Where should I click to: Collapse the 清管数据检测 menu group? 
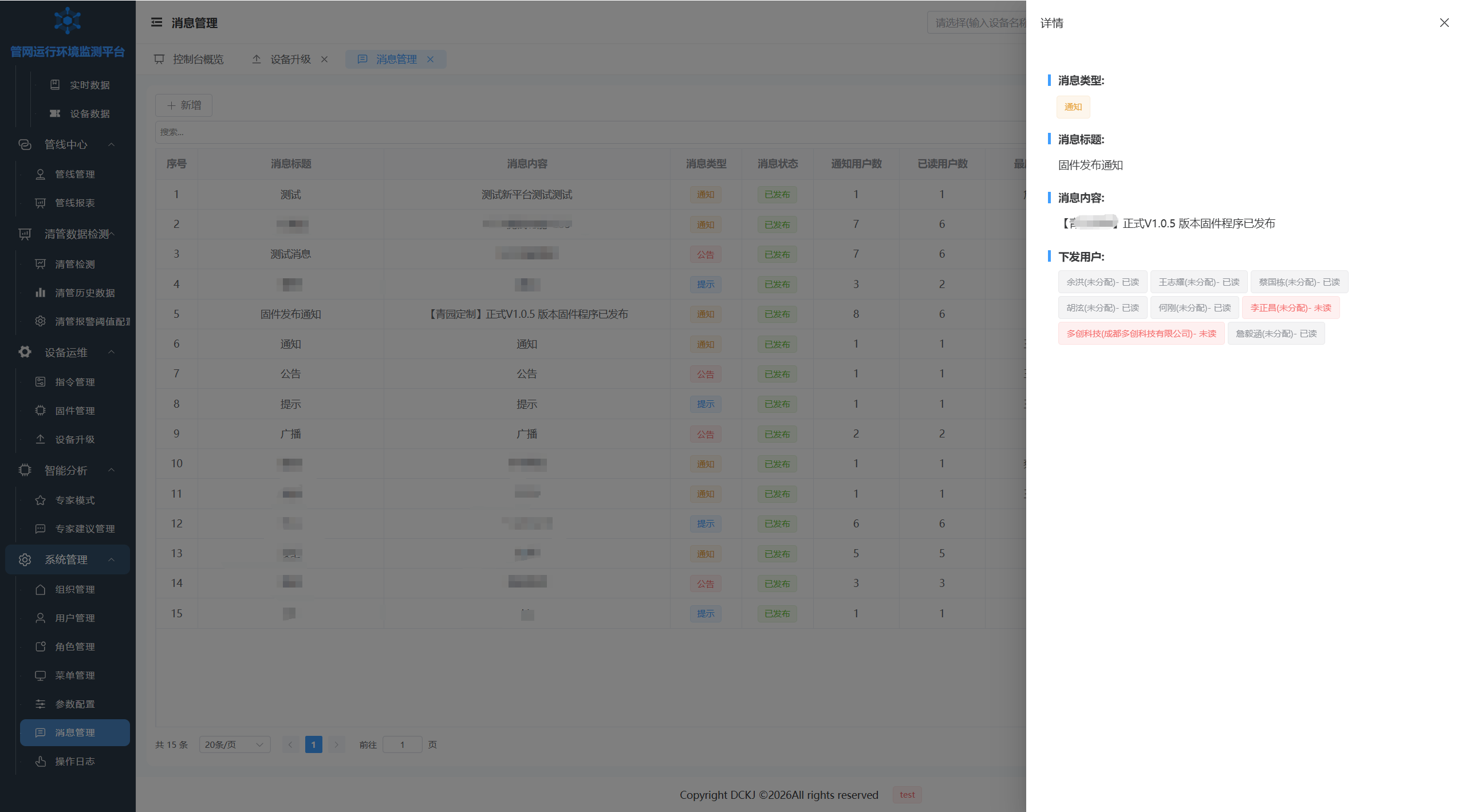112,234
